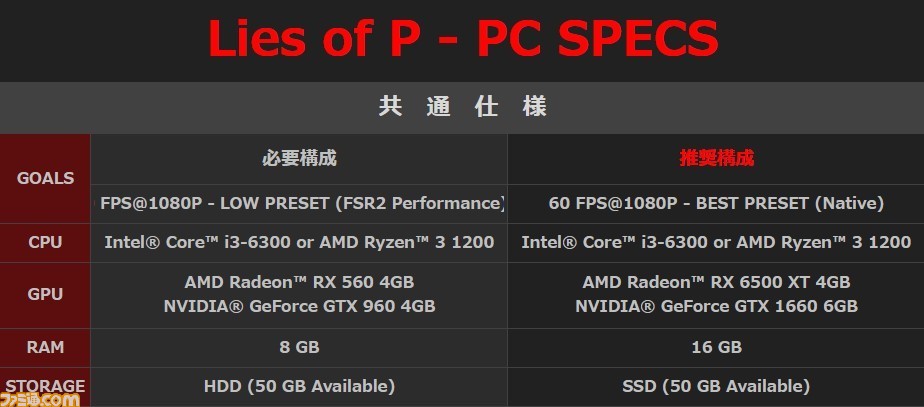The image size is (924, 407).
Task: Click the minimum CPU i3-6300 cell
Action: pos(299,243)
